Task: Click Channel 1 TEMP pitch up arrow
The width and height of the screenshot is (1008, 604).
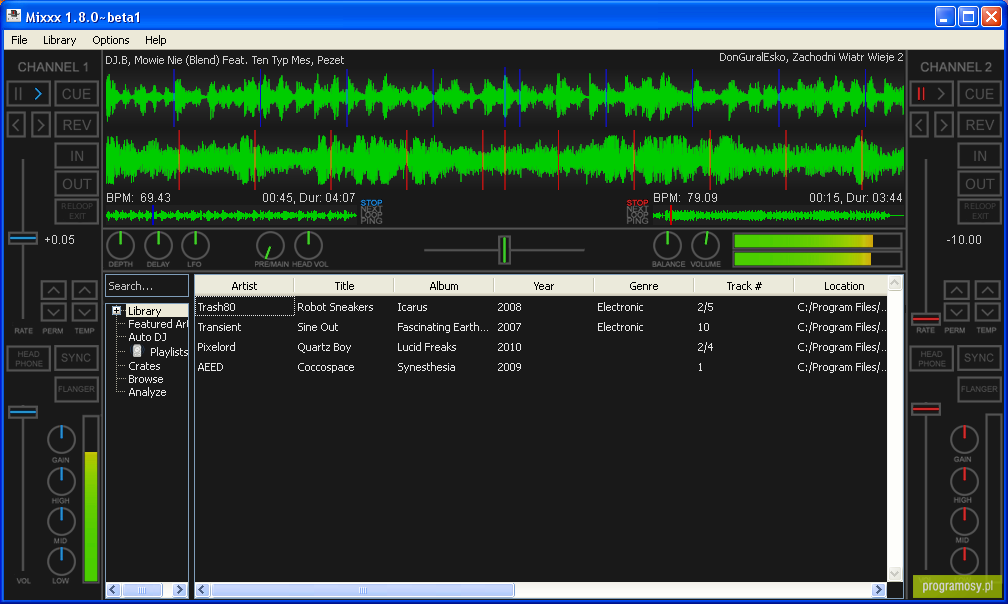Action: [84, 290]
